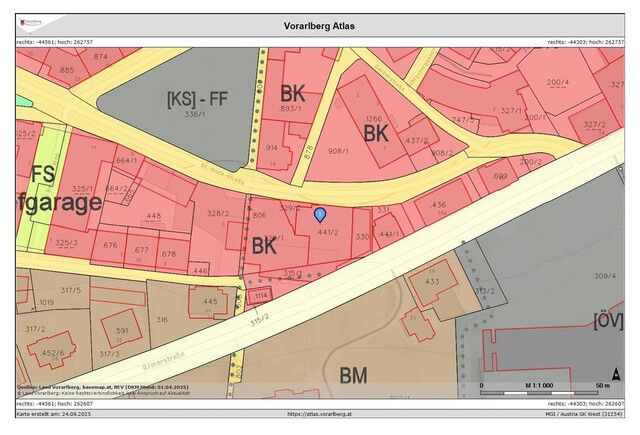Viewport: 640px width, 435px height.
Task: Click path label 878
Action: (x=309, y=153)
